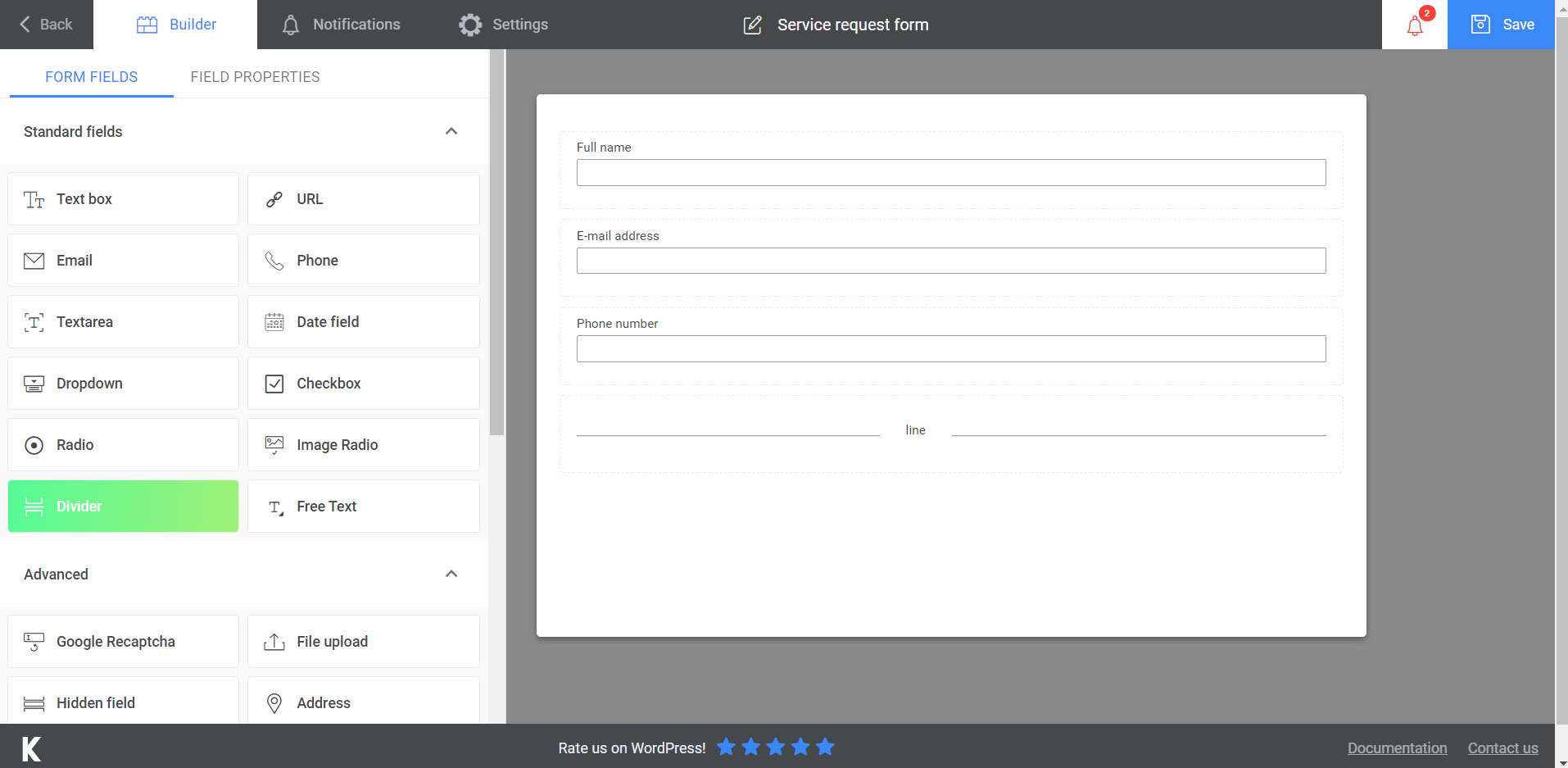This screenshot has width=1568, height=768.
Task: Click inside the Full name input box
Action: coord(950,172)
